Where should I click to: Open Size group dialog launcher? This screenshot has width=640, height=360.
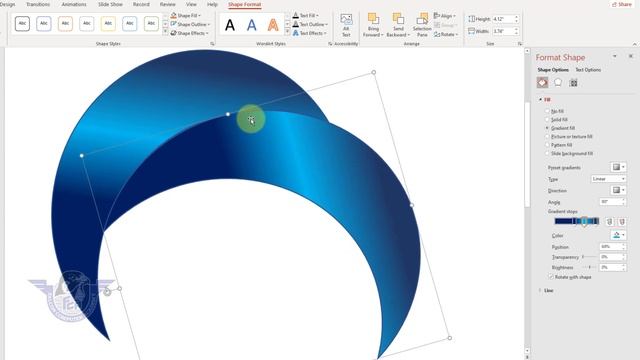[x=520, y=44]
